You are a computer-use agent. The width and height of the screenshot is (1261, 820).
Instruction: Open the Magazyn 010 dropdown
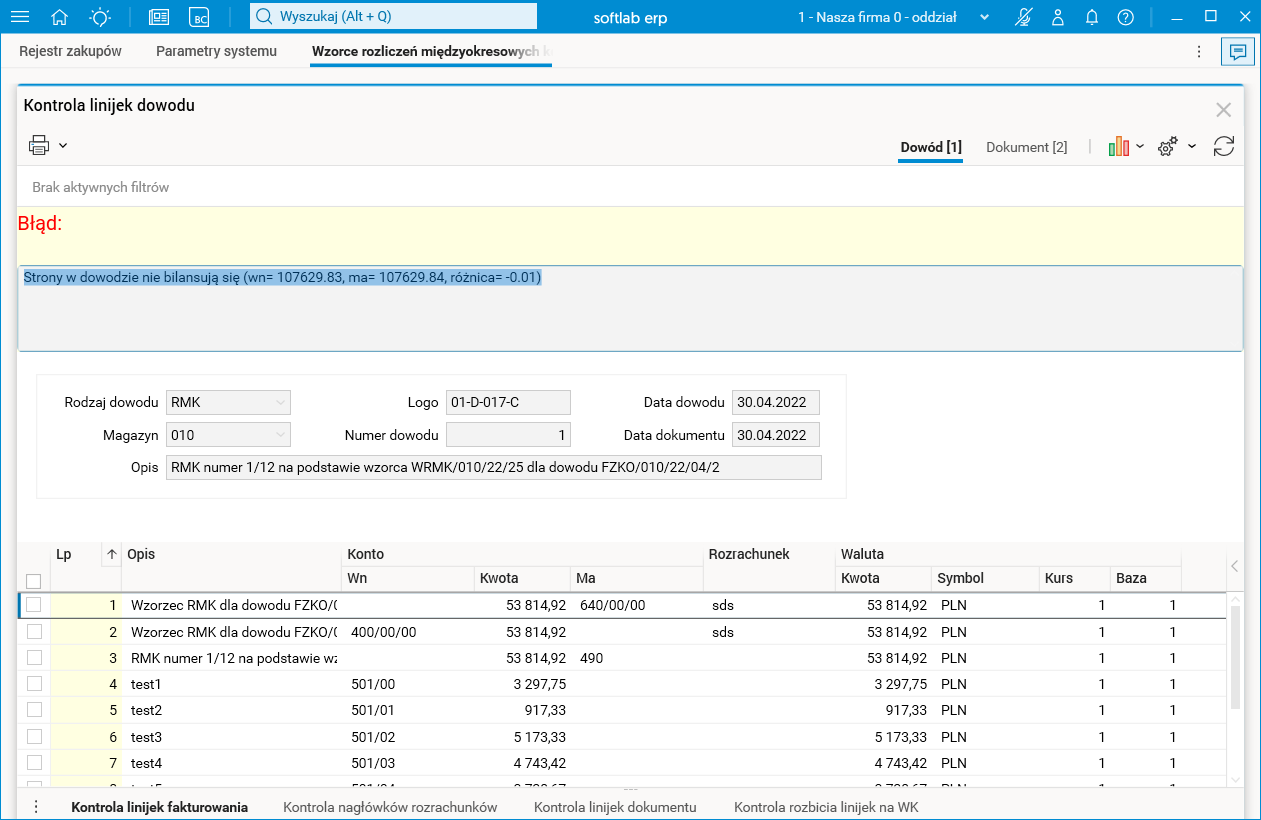point(279,435)
